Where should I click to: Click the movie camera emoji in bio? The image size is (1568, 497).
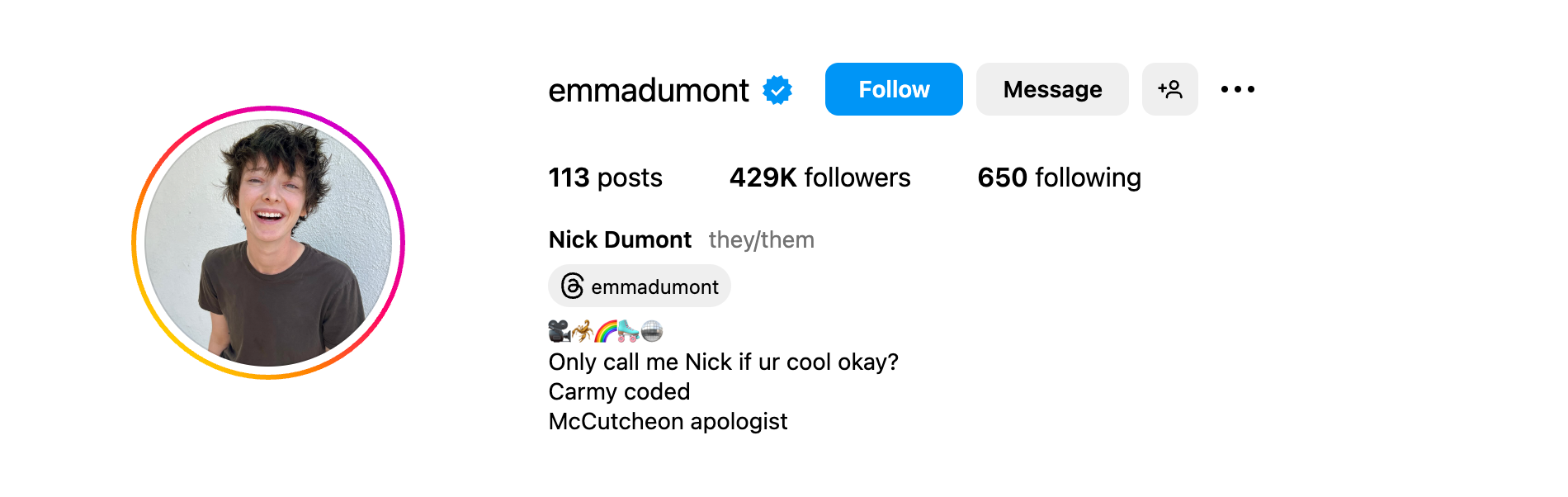pos(560,331)
